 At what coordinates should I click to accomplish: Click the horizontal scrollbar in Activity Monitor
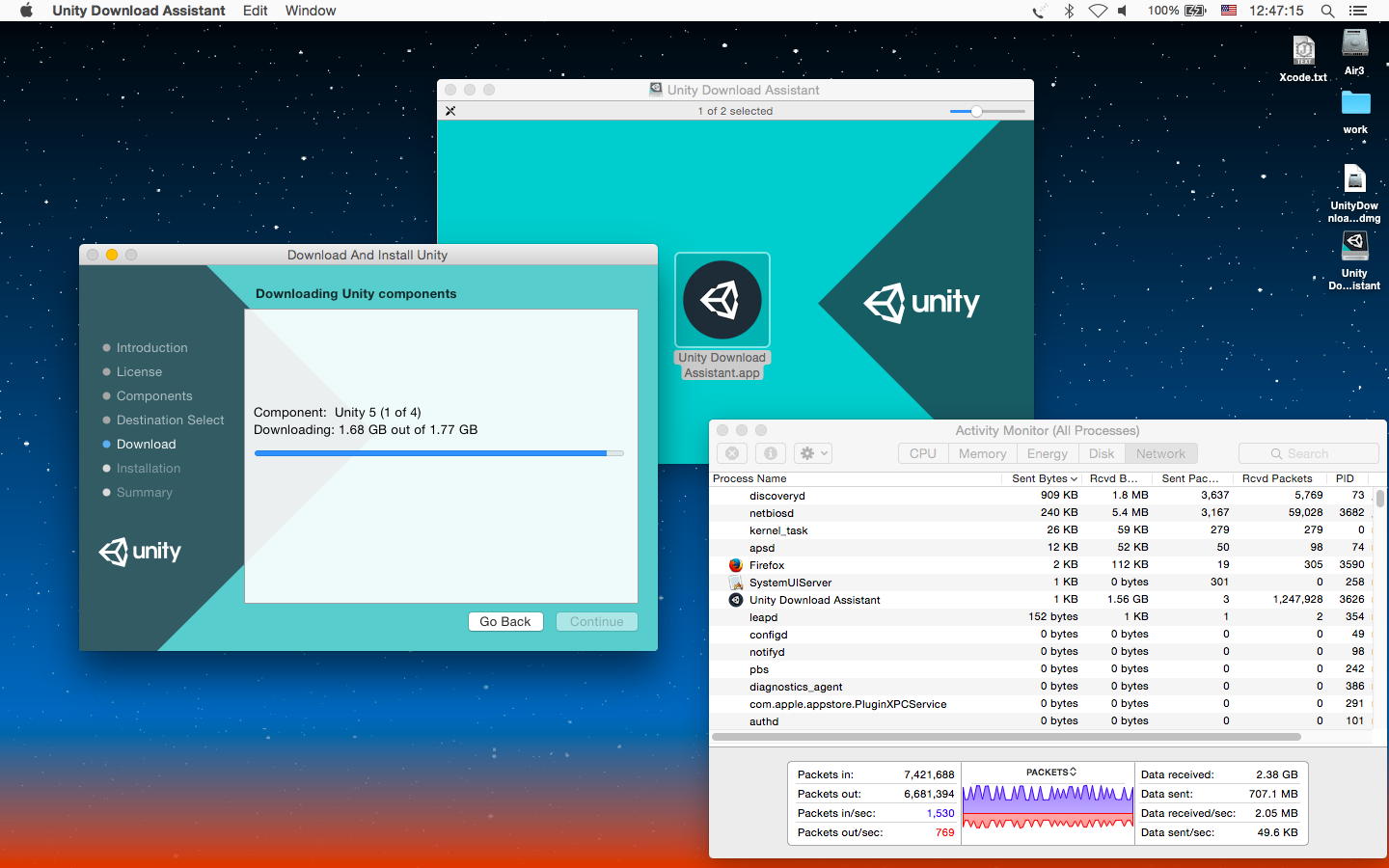[1006, 737]
